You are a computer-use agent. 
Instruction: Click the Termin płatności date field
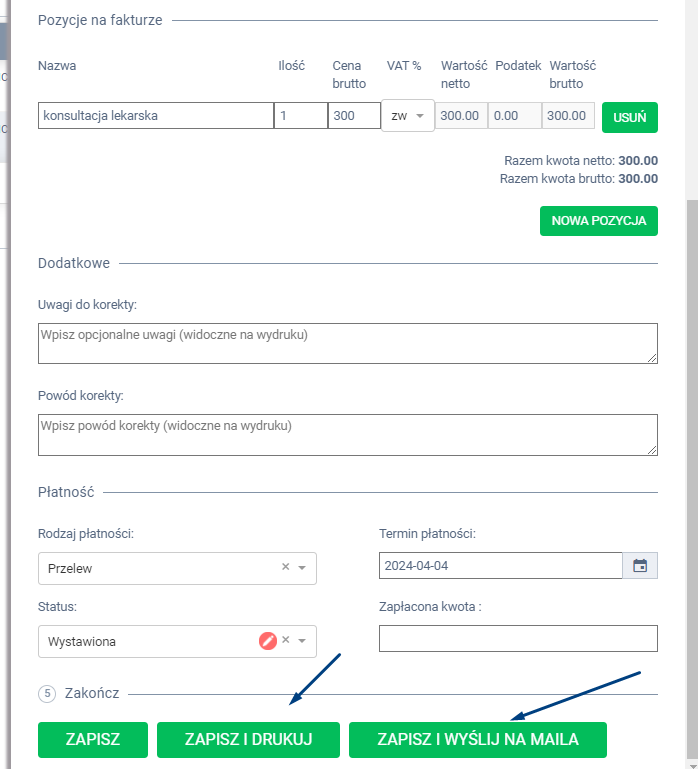500,566
